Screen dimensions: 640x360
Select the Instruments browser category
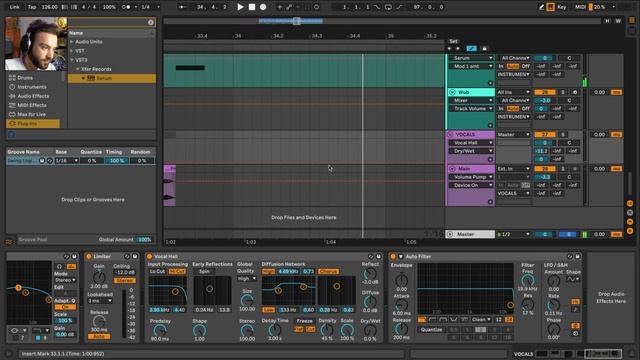(32, 87)
